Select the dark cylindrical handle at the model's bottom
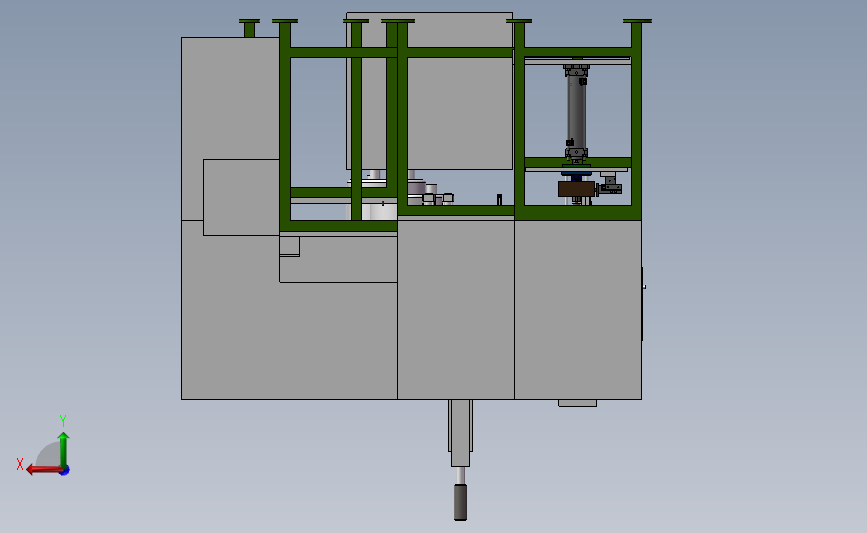 (x=460, y=502)
